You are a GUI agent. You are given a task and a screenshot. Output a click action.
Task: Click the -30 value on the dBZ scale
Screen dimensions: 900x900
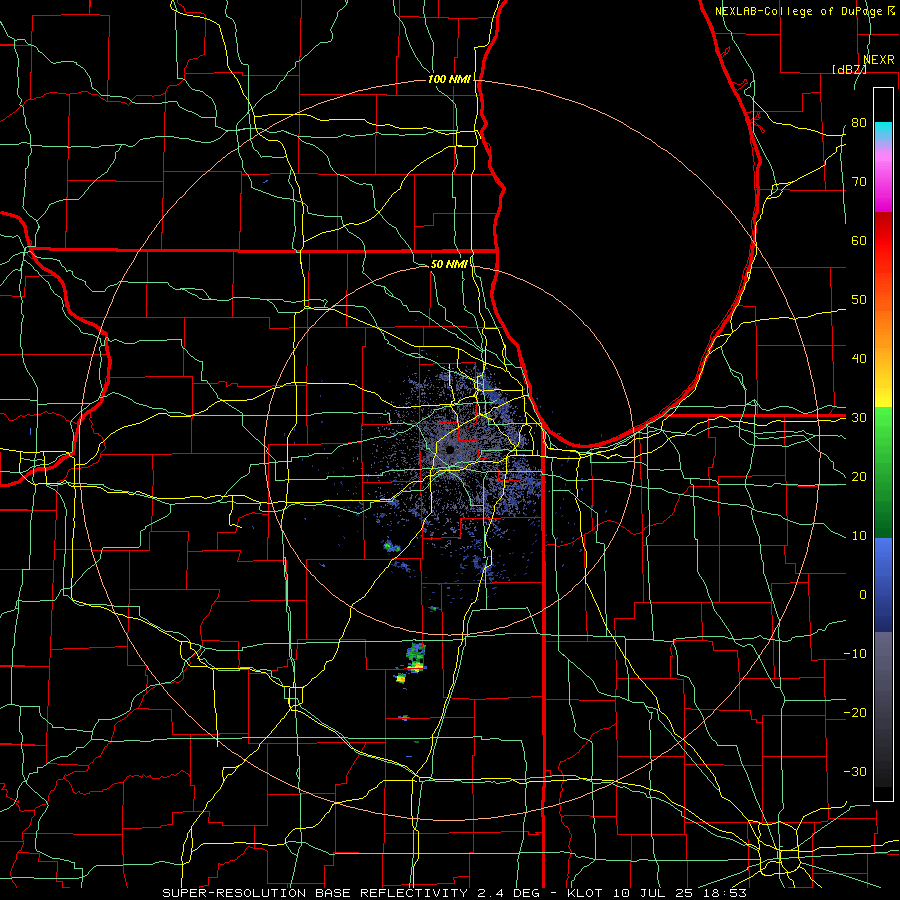855,771
